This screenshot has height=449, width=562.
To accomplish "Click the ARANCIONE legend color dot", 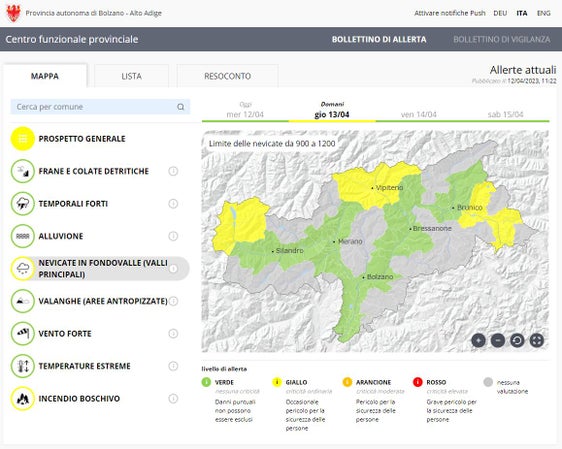I will pyautogui.click(x=347, y=382).
